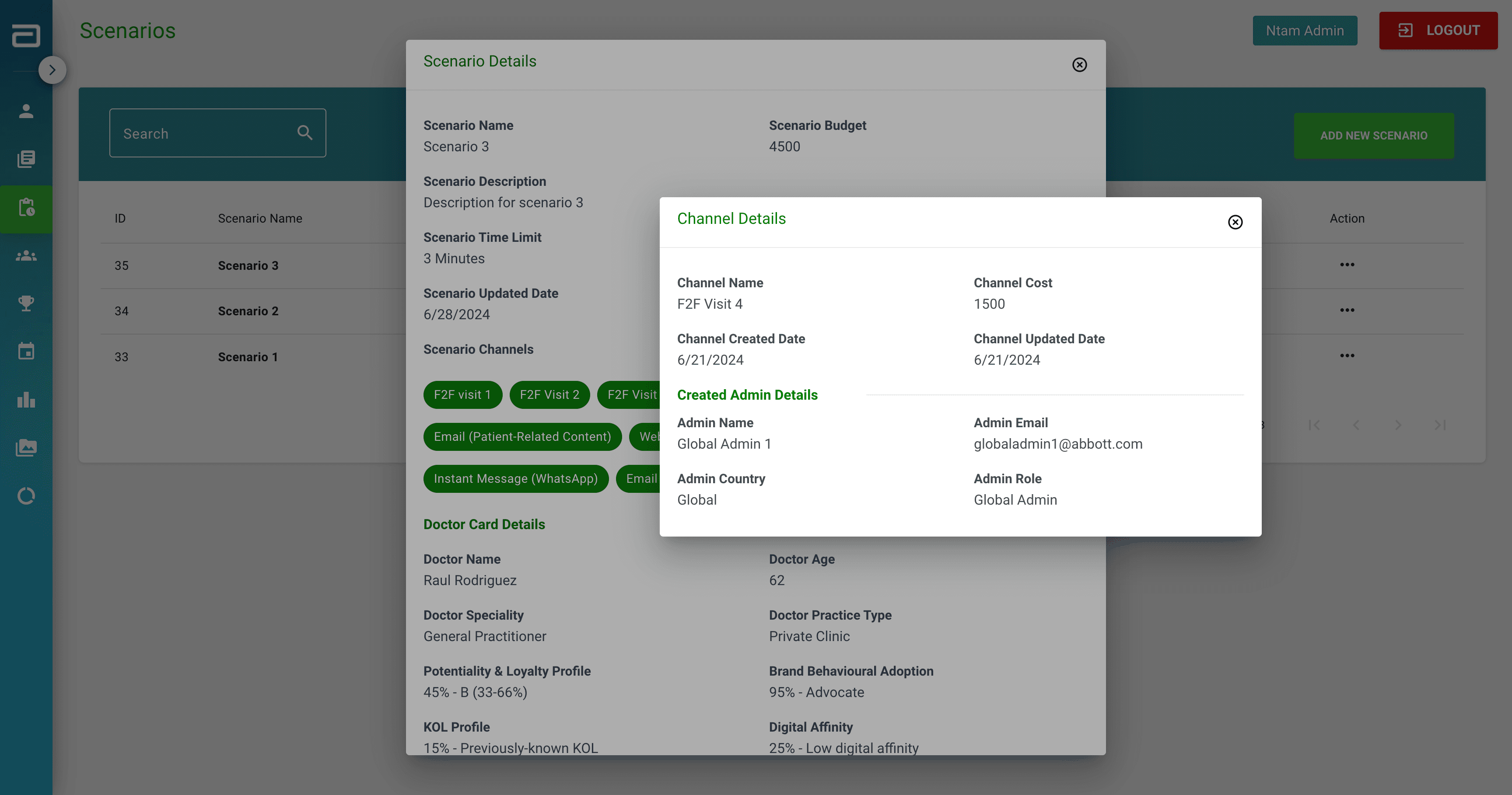Open the groups sidebar icon
The width and height of the screenshot is (1512, 795).
point(26,256)
